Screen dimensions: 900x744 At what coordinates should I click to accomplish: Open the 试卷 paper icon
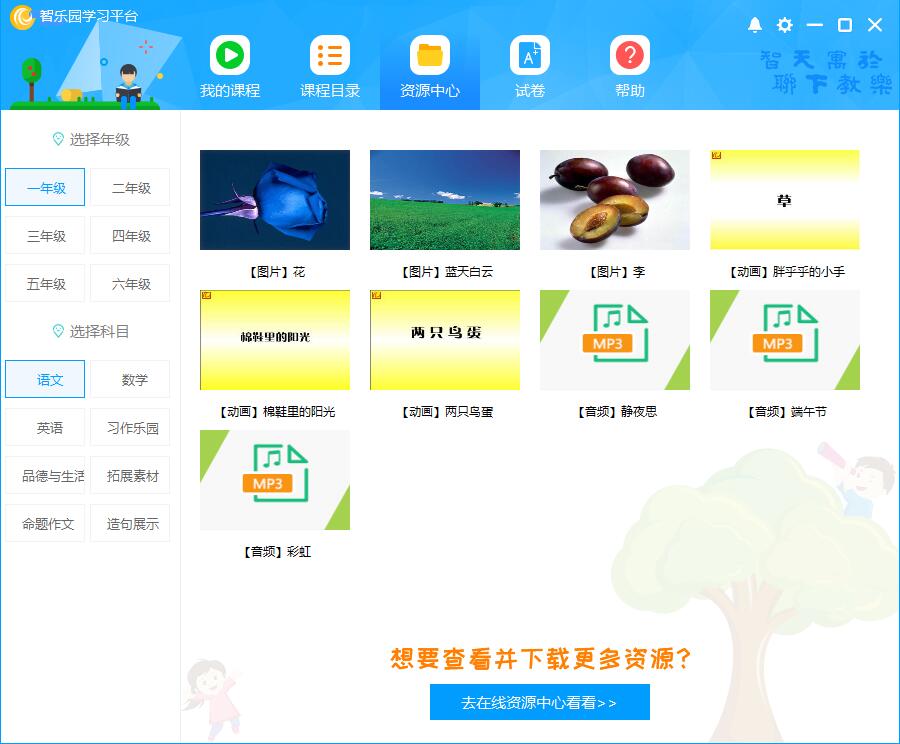[529, 55]
